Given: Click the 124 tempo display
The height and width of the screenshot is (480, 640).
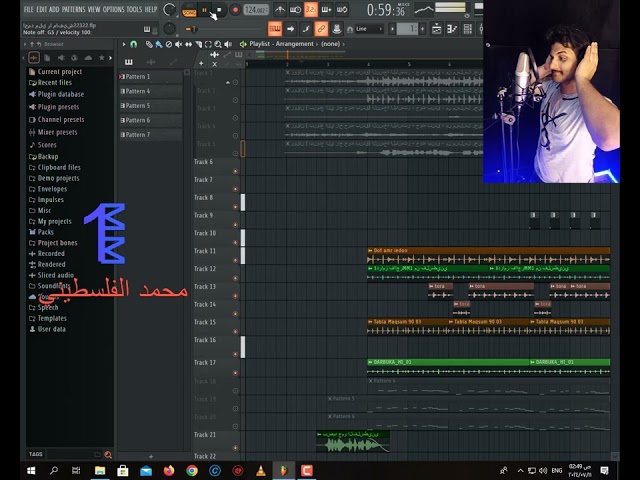Looking at the screenshot, I should coord(256,10).
